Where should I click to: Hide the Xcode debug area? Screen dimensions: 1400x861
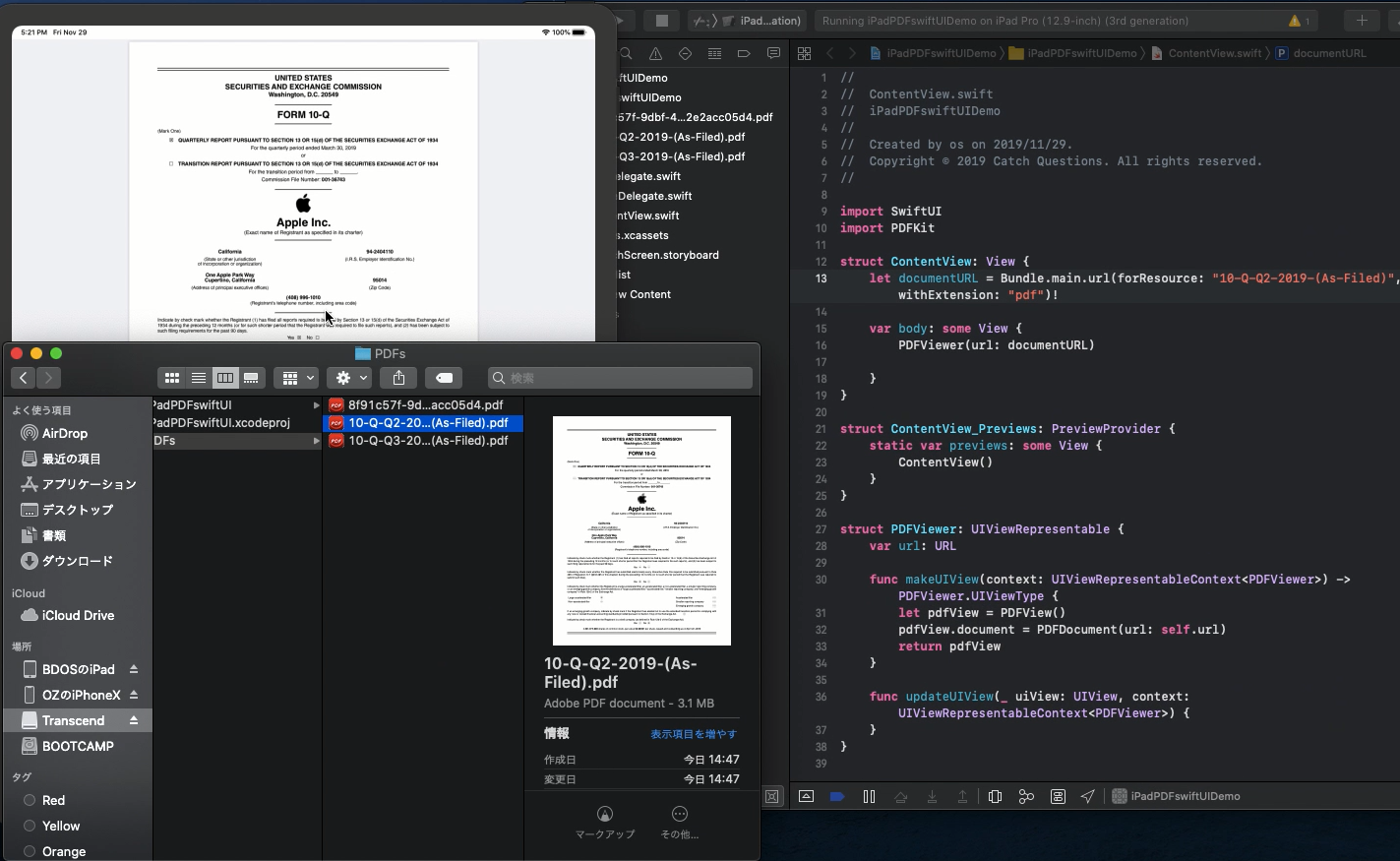click(x=806, y=796)
